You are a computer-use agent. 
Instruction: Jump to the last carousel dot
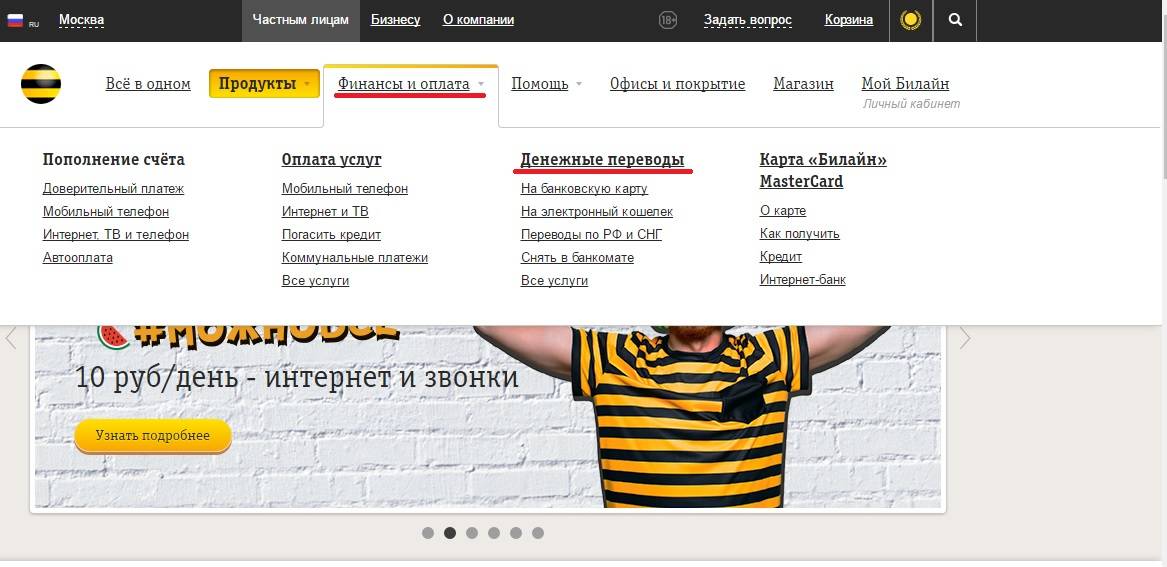pyautogui.click(x=538, y=533)
